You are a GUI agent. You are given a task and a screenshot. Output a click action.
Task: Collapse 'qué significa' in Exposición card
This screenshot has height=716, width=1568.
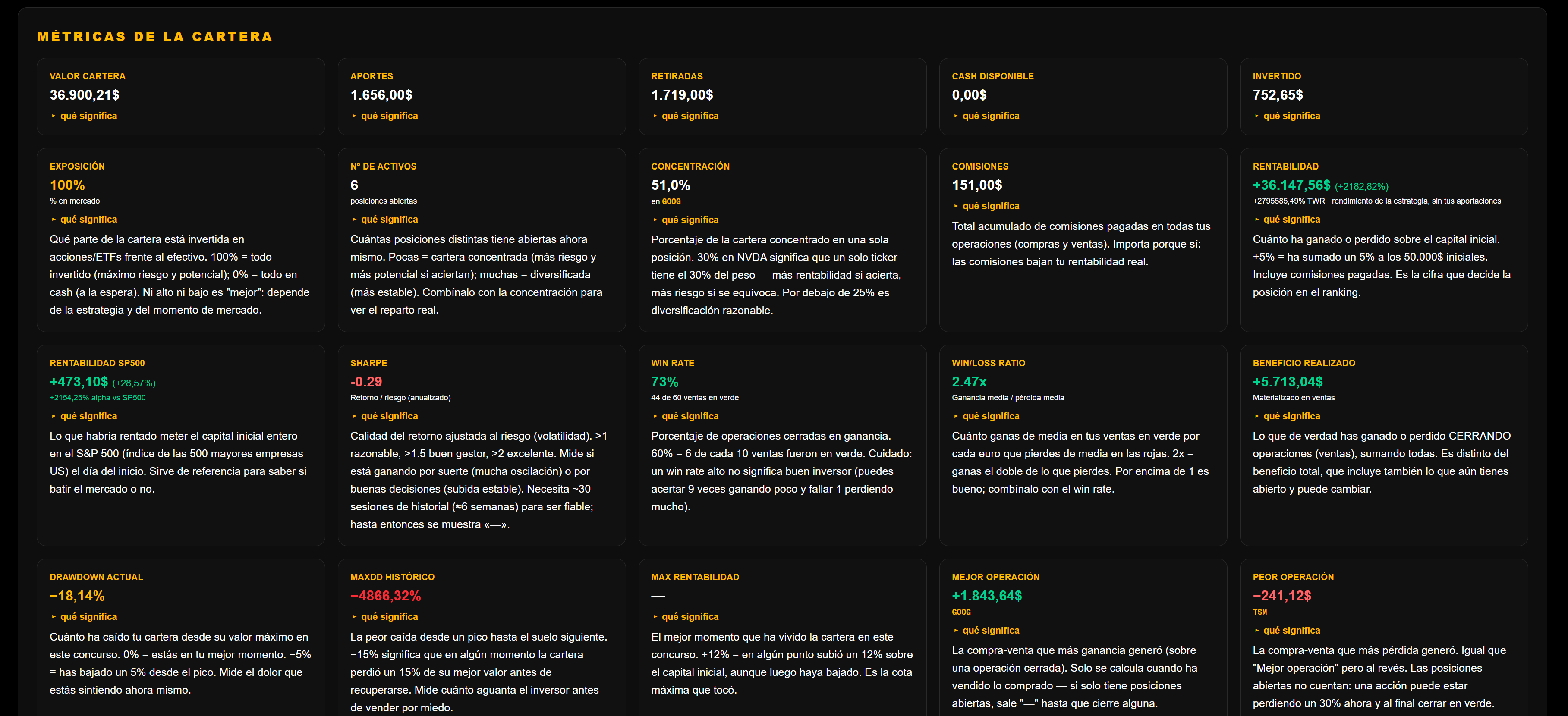pyautogui.click(x=84, y=219)
